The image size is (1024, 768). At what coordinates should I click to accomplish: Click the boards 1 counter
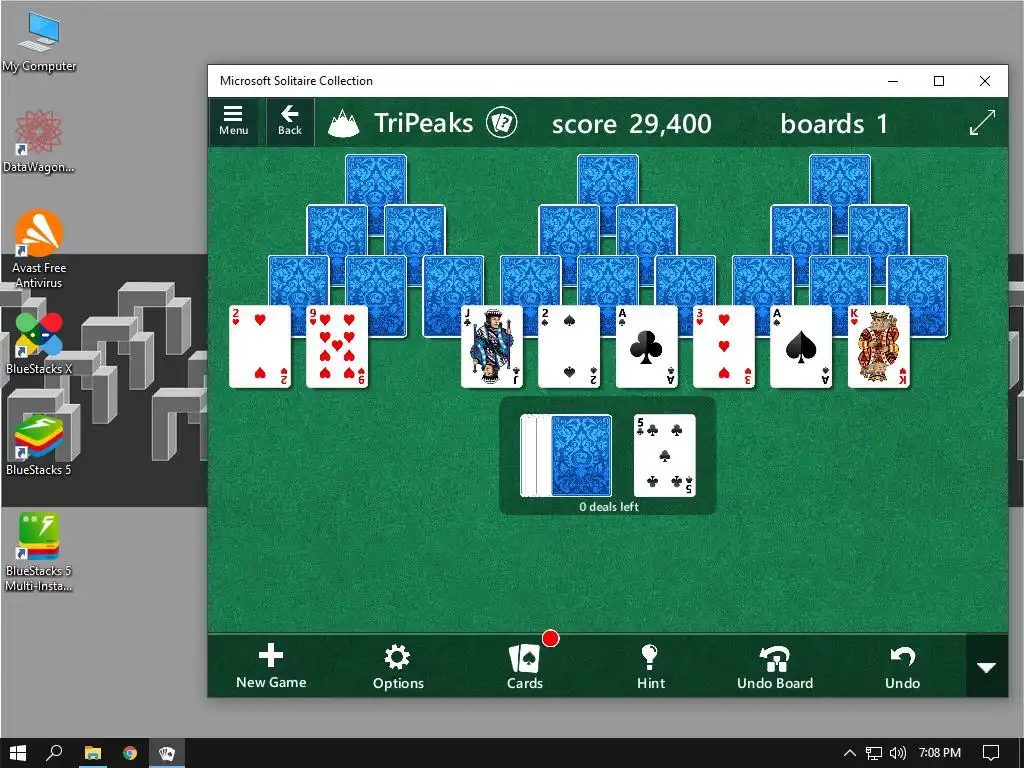point(834,123)
